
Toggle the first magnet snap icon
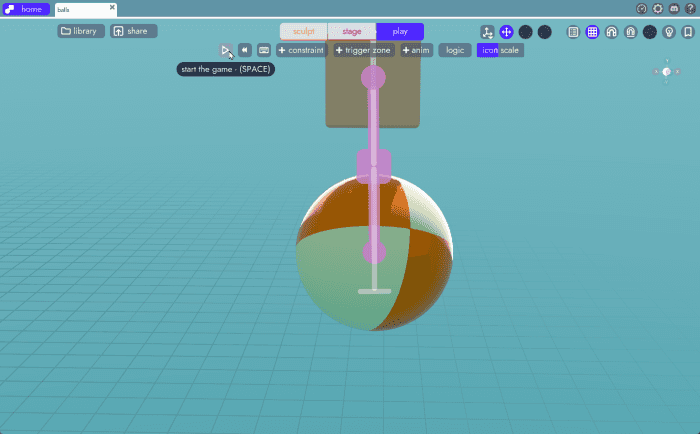click(x=611, y=32)
